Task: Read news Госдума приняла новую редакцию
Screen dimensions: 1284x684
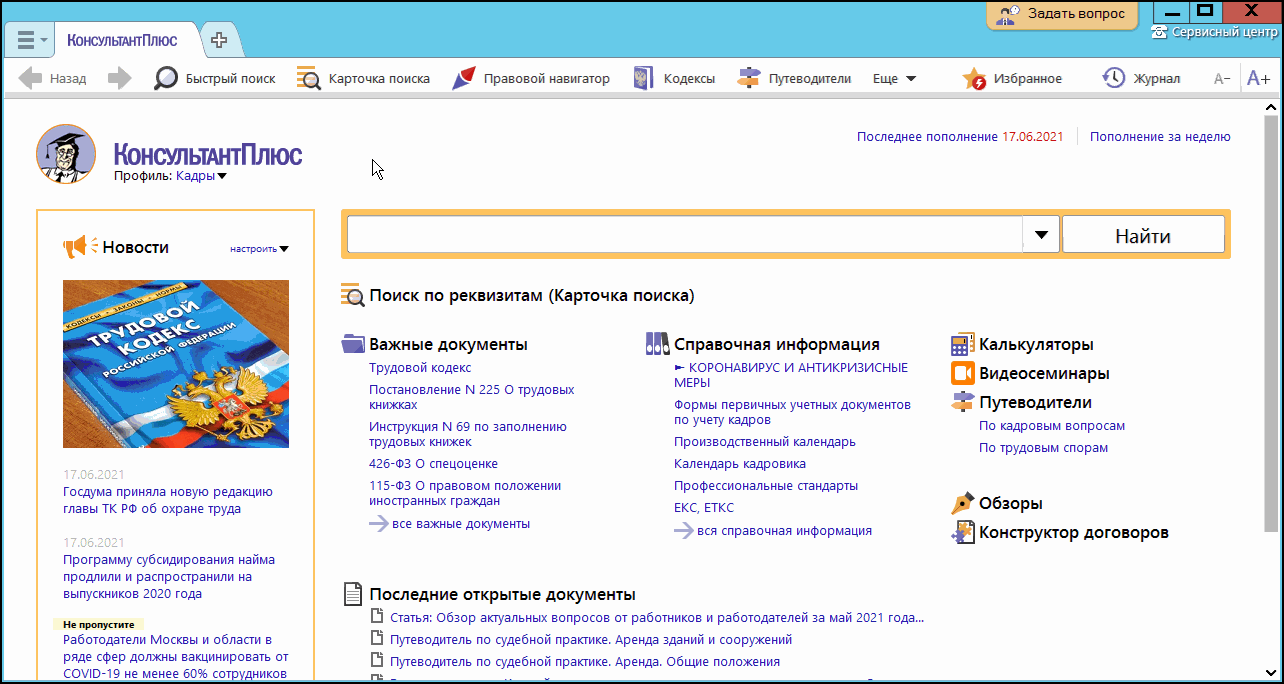Action: coord(168,500)
